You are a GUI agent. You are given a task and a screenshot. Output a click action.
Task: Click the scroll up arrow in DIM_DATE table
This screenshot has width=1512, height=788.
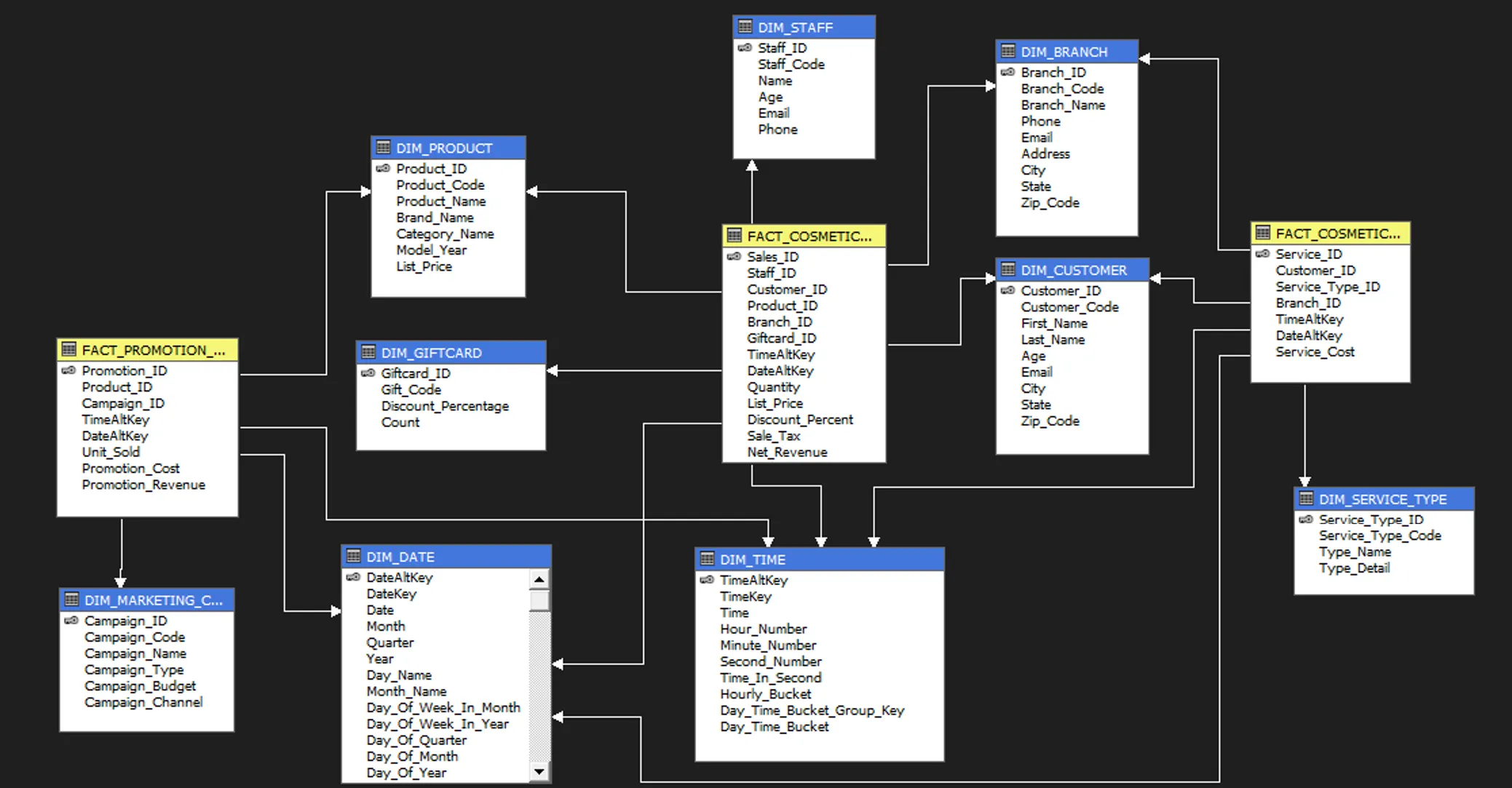coord(539,579)
